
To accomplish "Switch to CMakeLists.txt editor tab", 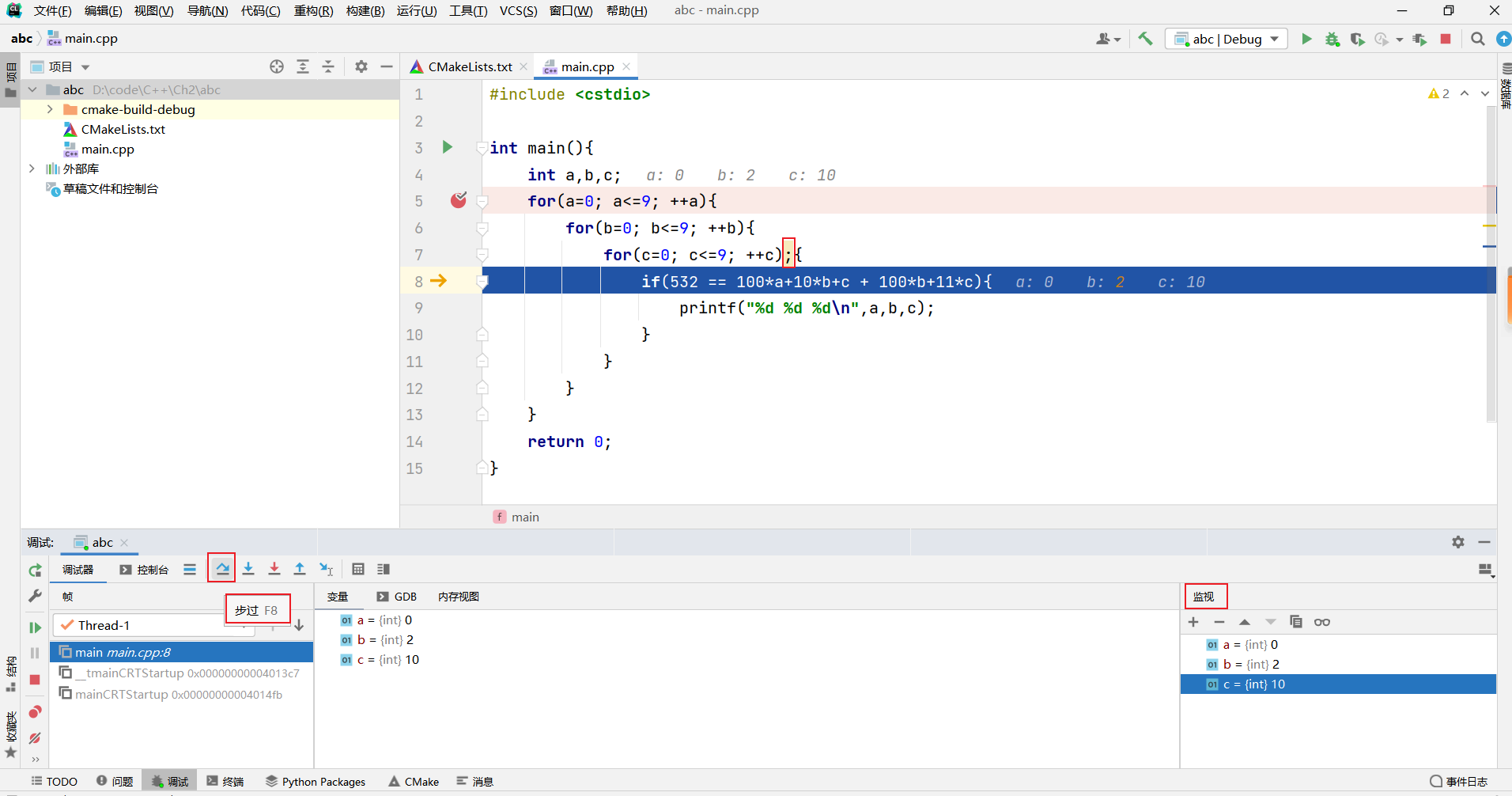I will 470,66.
